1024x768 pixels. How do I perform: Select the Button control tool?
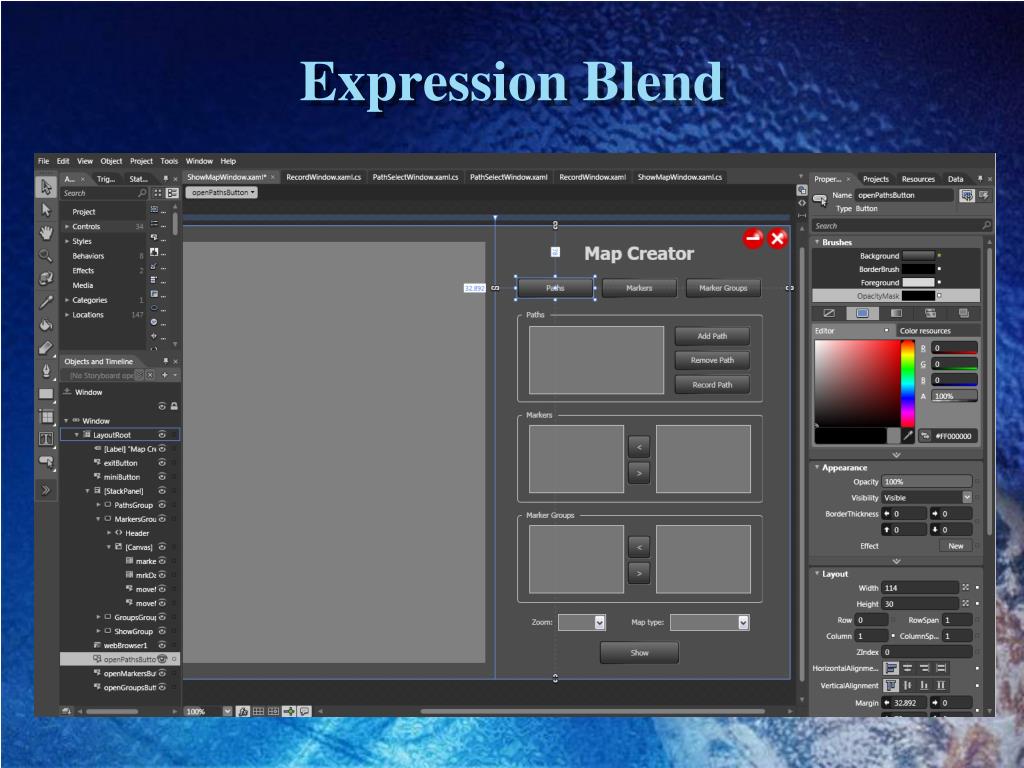46,462
